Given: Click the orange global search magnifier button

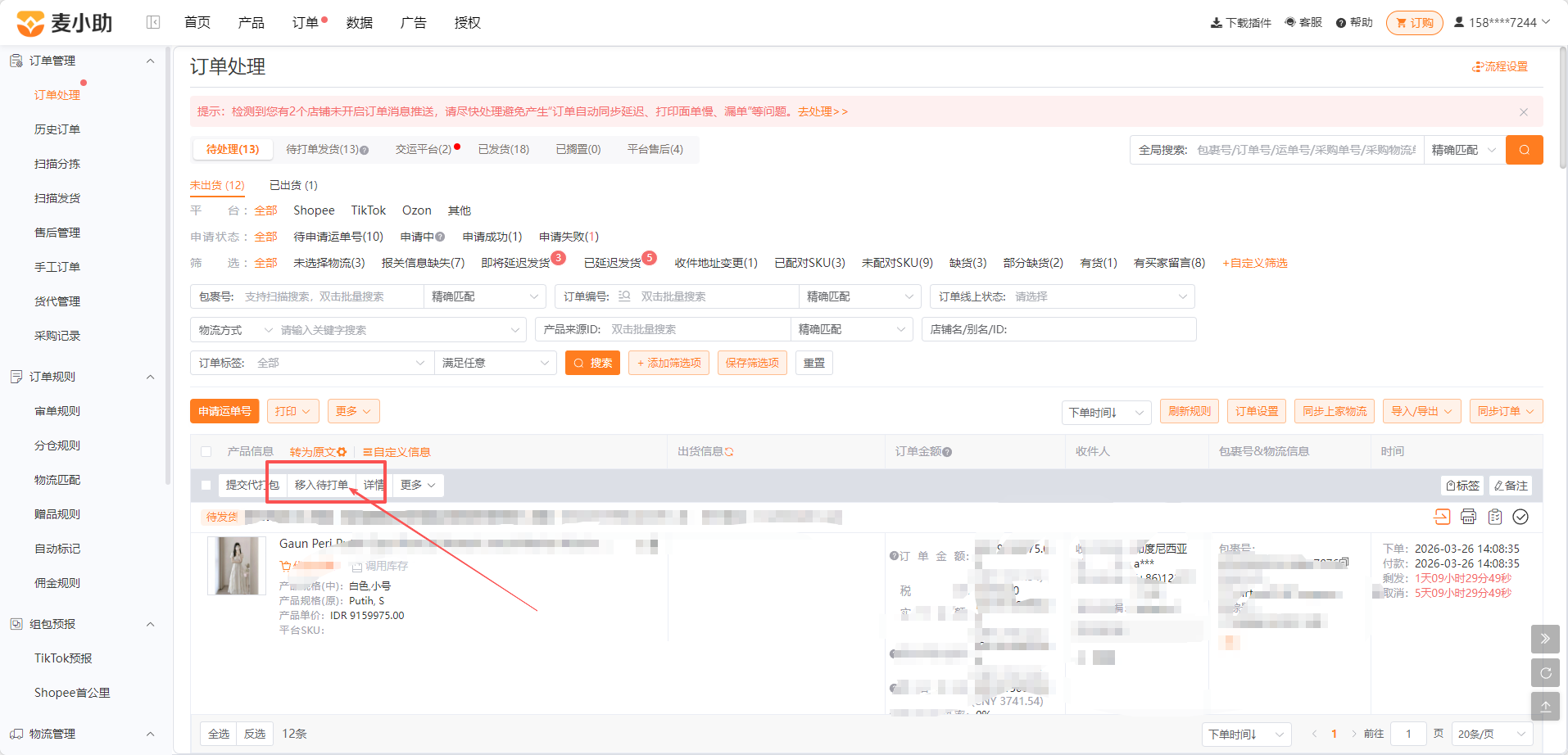Looking at the screenshot, I should [1524, 150].
